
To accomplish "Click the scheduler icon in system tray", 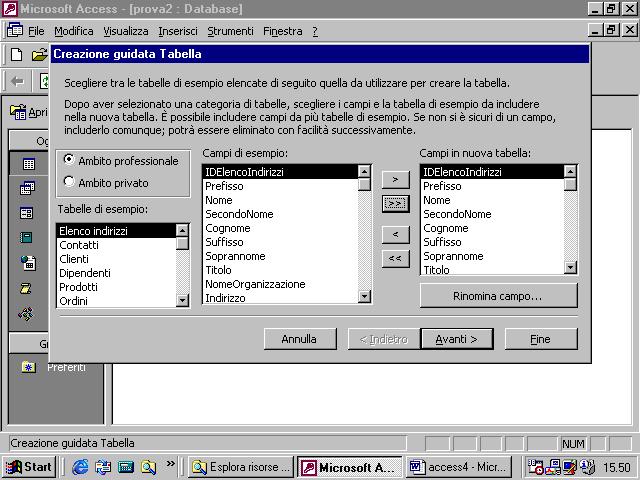I will (535, 467).
